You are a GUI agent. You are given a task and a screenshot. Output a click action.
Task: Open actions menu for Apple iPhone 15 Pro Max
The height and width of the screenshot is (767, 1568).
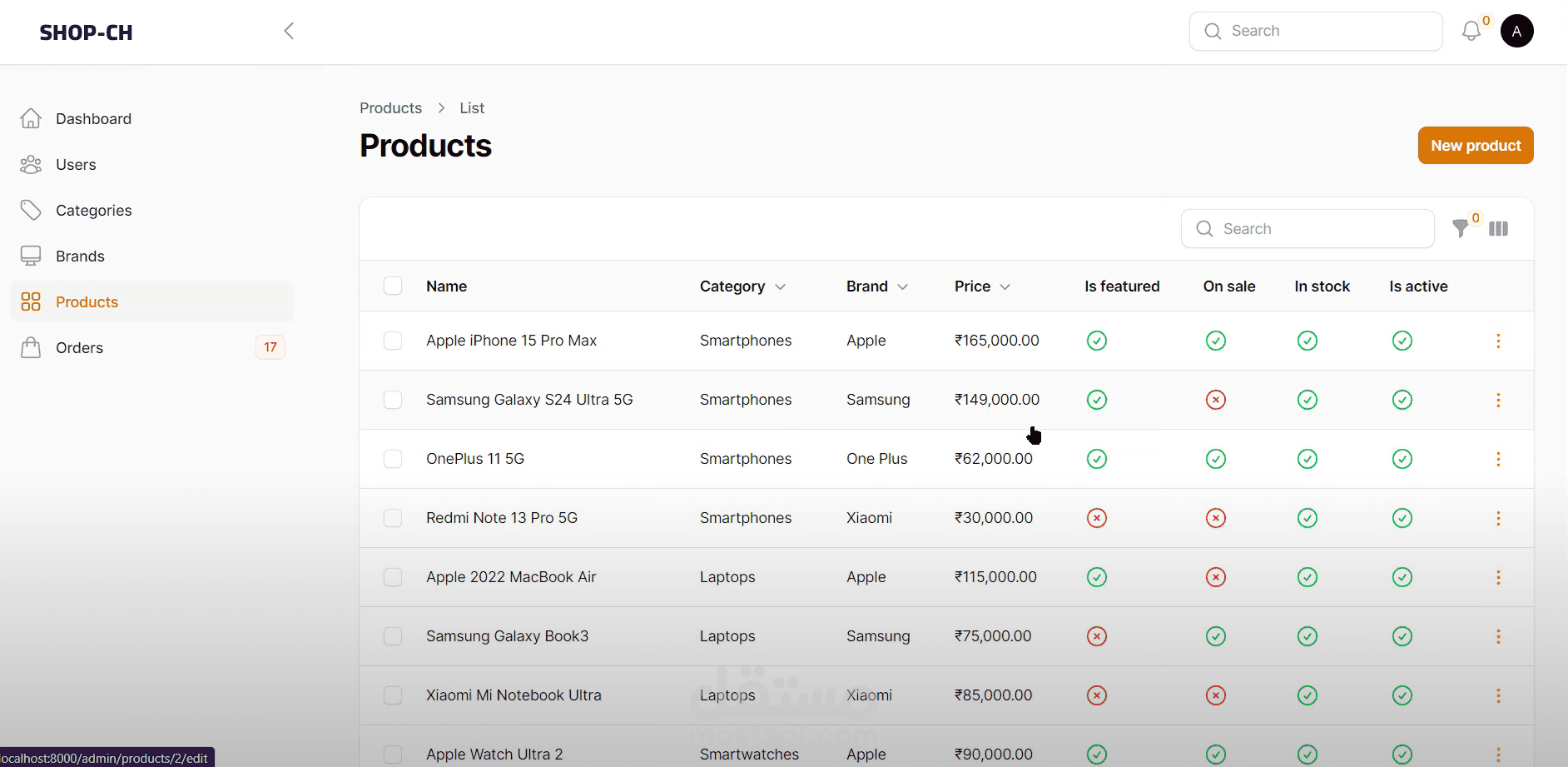tap(1498, 341)
